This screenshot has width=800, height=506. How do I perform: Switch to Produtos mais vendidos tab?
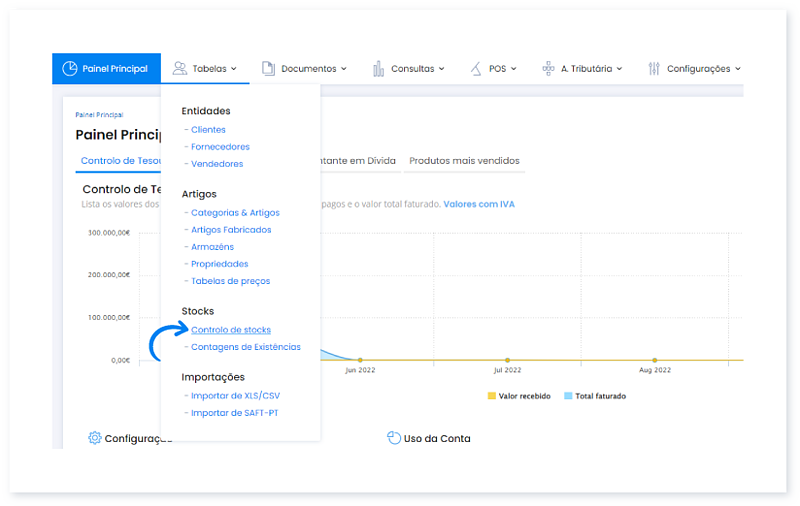pos(464,161)
